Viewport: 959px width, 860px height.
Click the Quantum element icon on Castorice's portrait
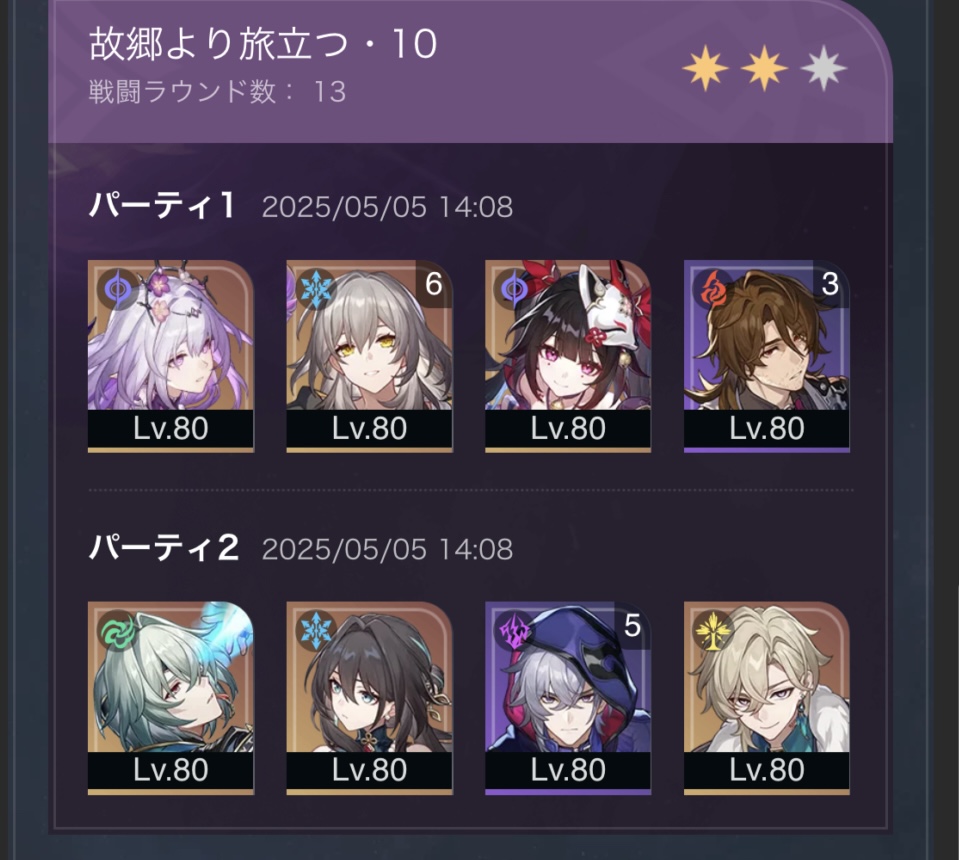tap(116, 287)
